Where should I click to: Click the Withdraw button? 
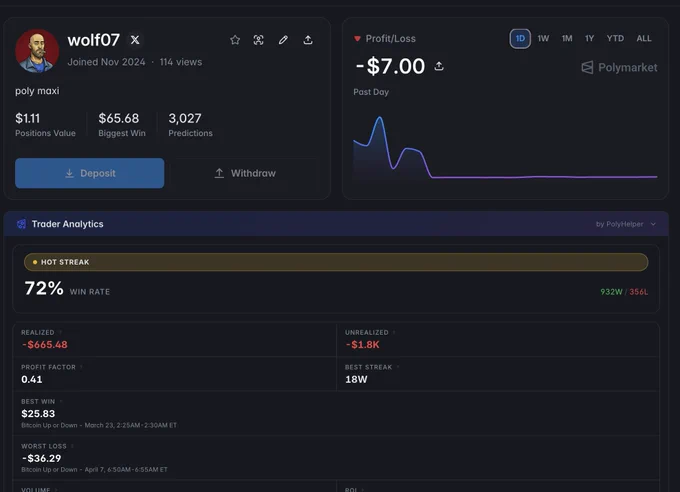tap(245, 173)
